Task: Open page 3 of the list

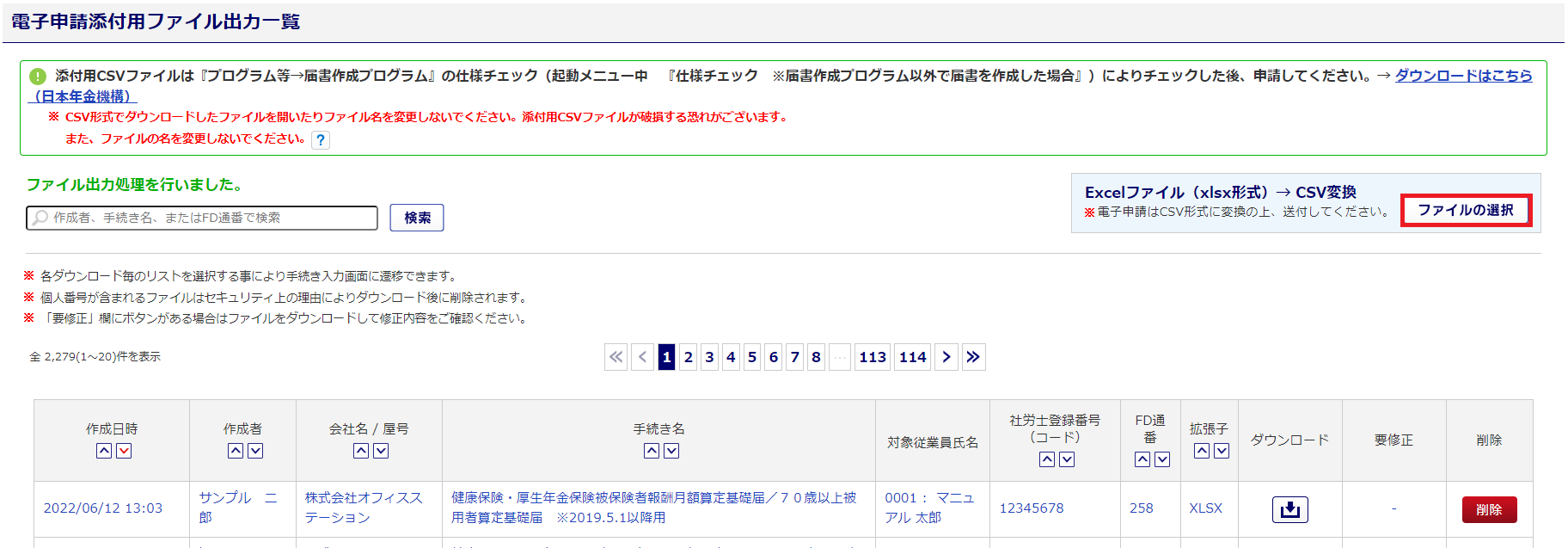Action: [x=709, y=357]
